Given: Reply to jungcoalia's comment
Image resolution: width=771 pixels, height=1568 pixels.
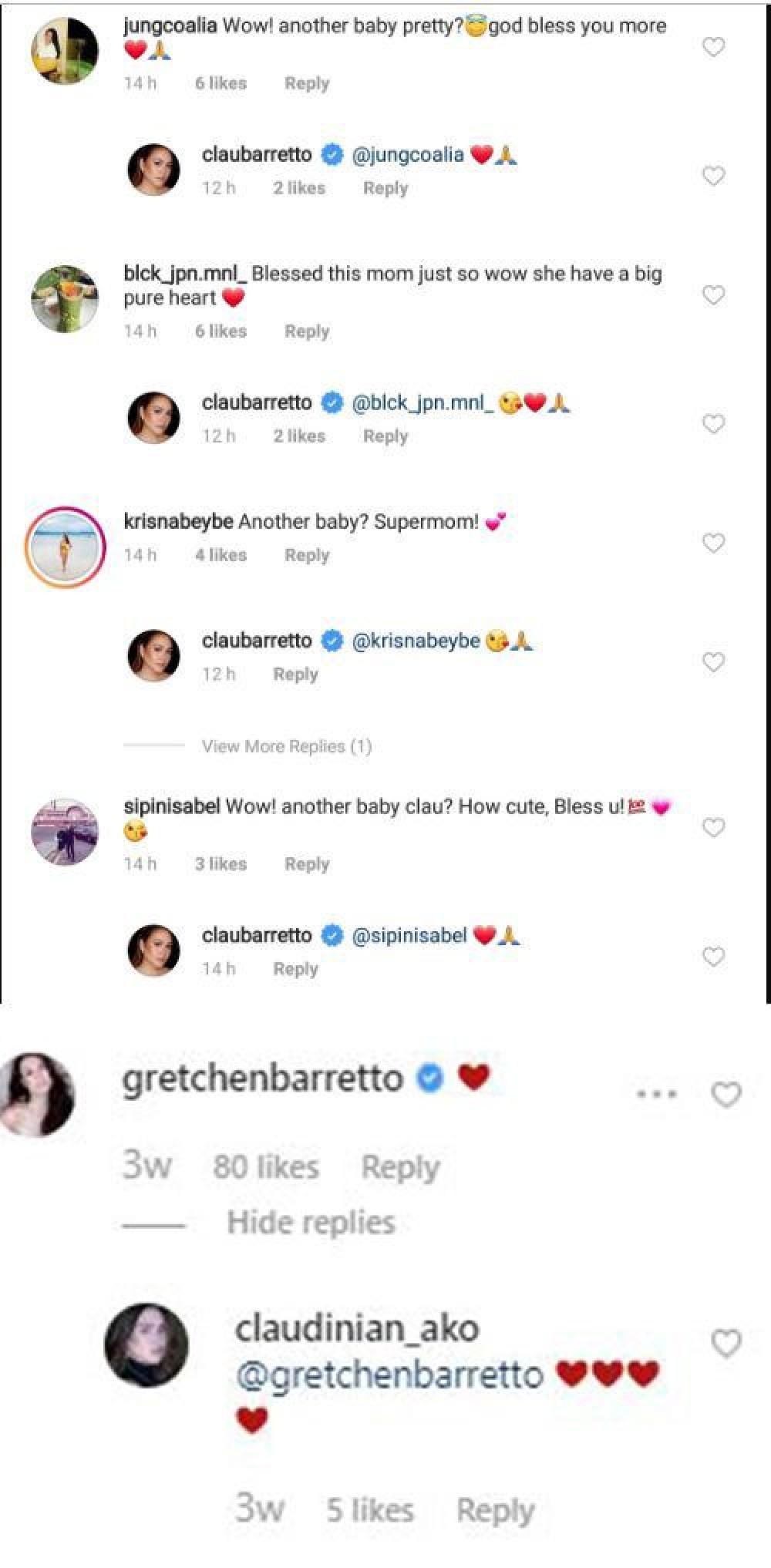Looking at the screenshot, I should click(x=307, y=83).
